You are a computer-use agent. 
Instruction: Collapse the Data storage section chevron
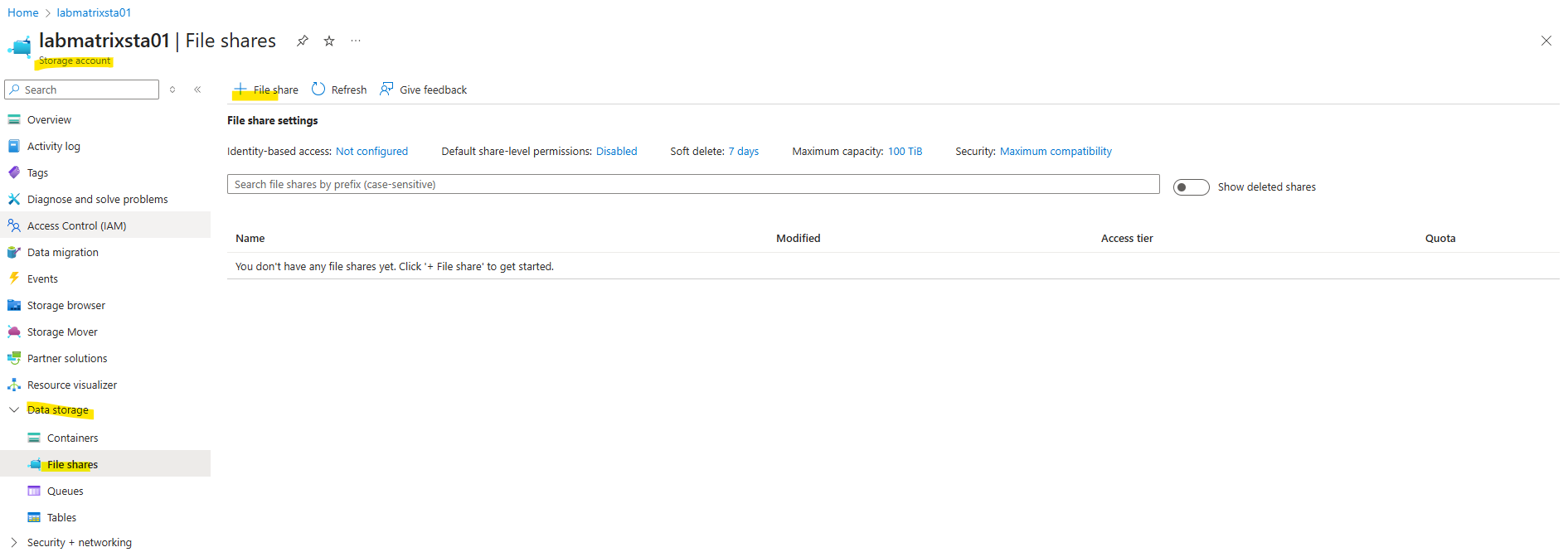14,409
